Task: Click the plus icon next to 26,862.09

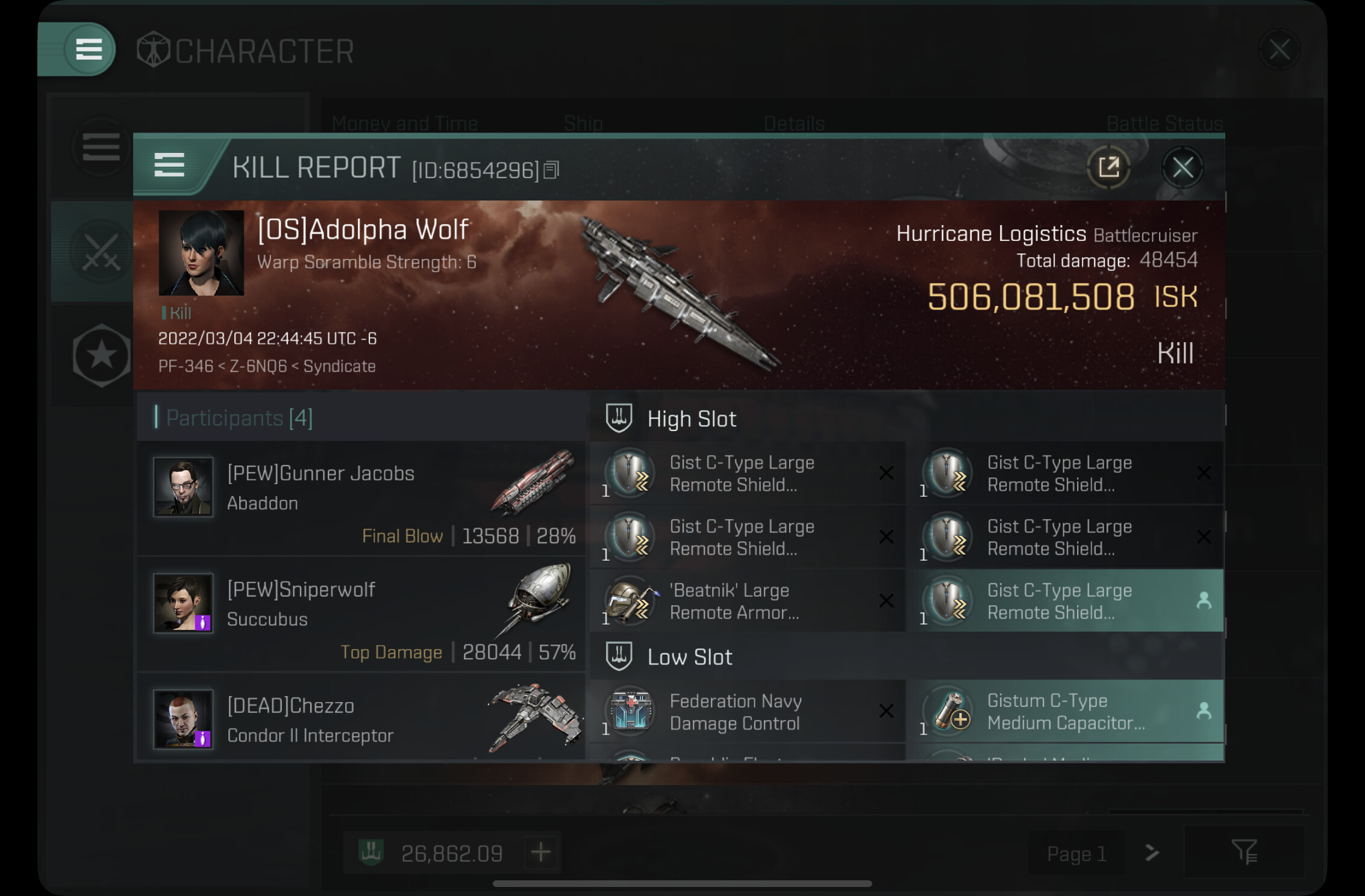Action: tap(541, 852)
